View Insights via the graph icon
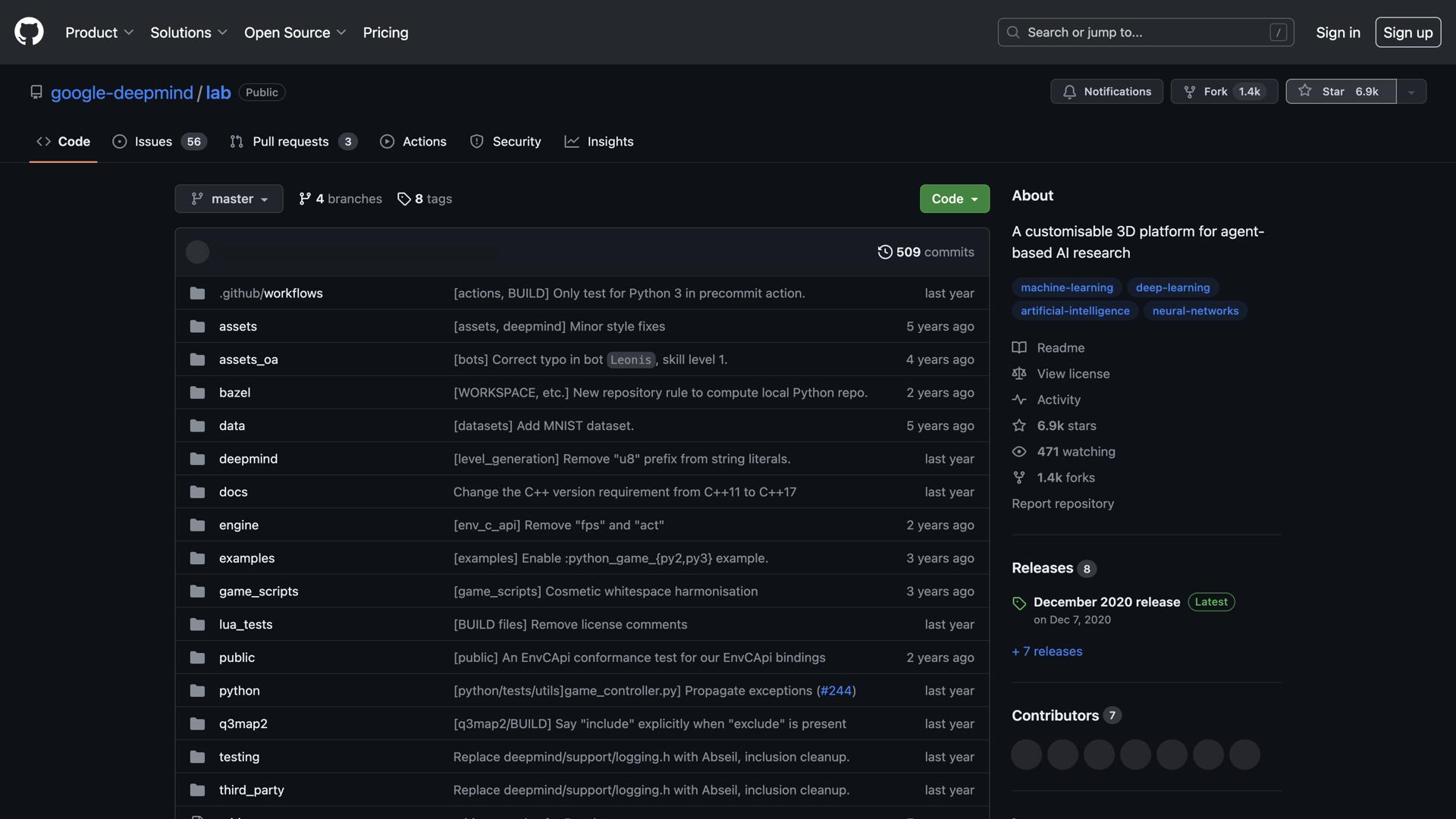 (x=573, y=141)
